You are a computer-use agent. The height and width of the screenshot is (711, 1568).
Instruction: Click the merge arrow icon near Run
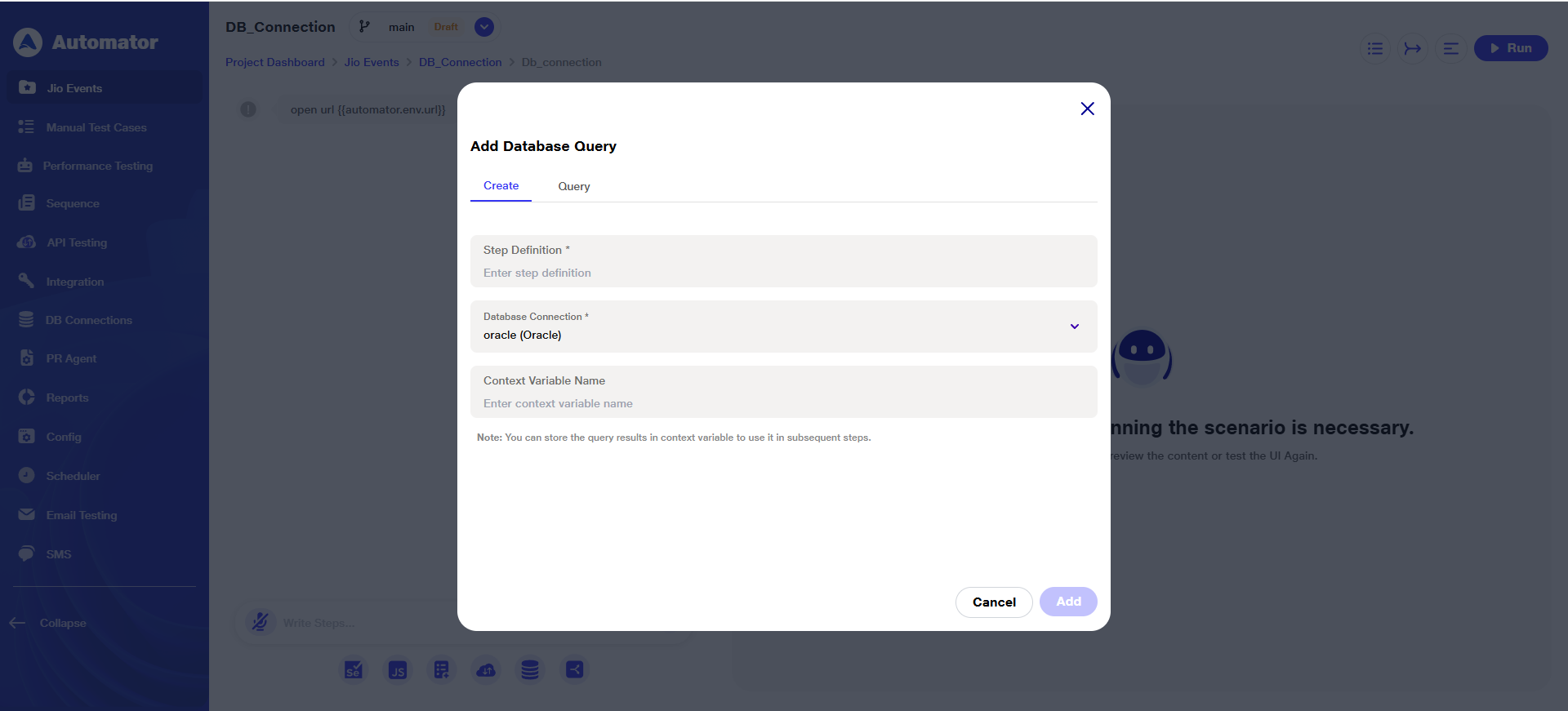pos(1412,48)
